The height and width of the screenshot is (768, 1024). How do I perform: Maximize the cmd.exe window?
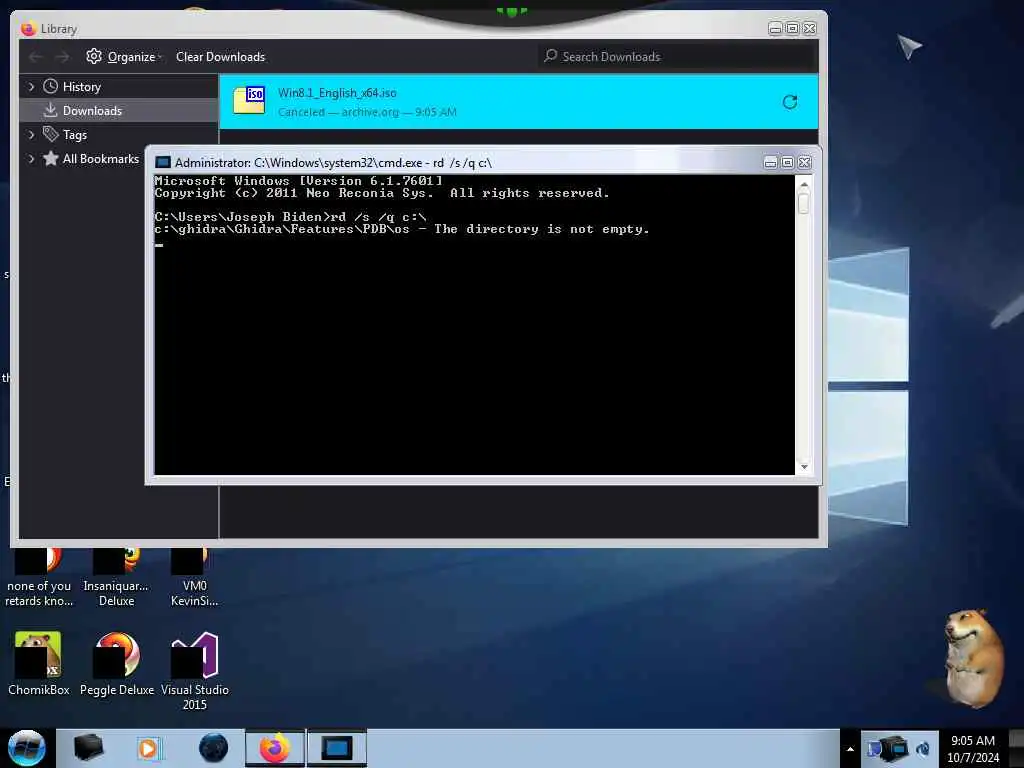pos(788,163)
